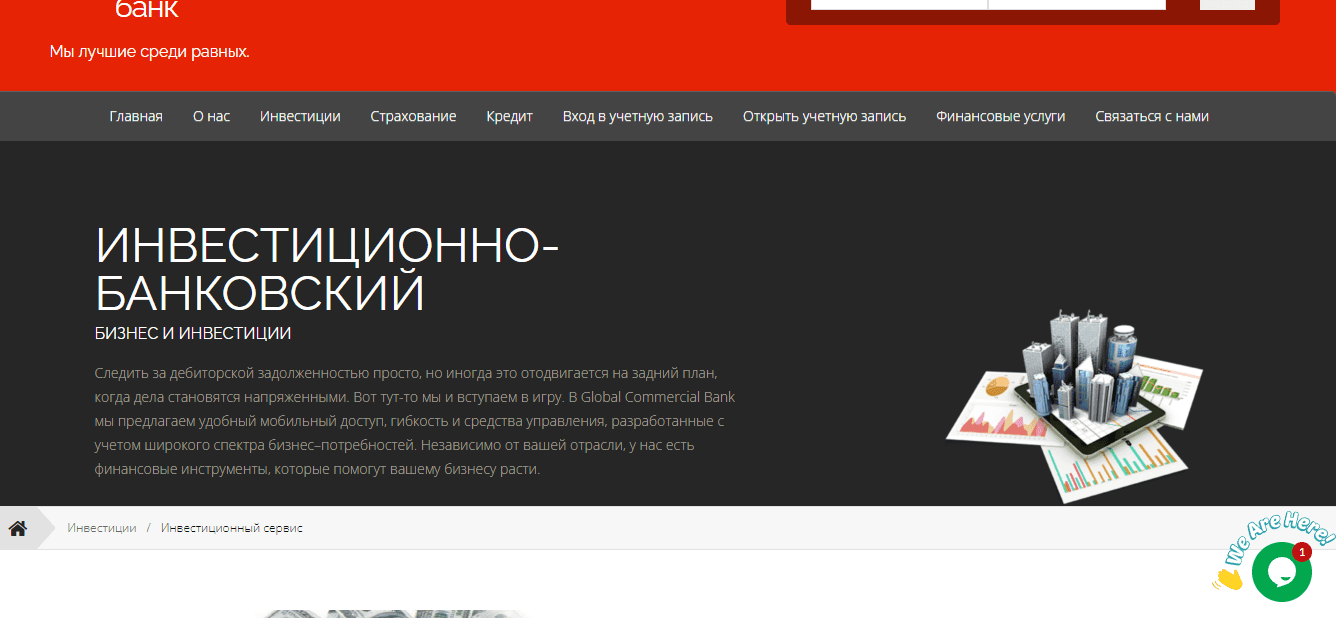Click the right white input field in header
This screenshot has height=618, width=1336.
click(x=1077, y=4)
